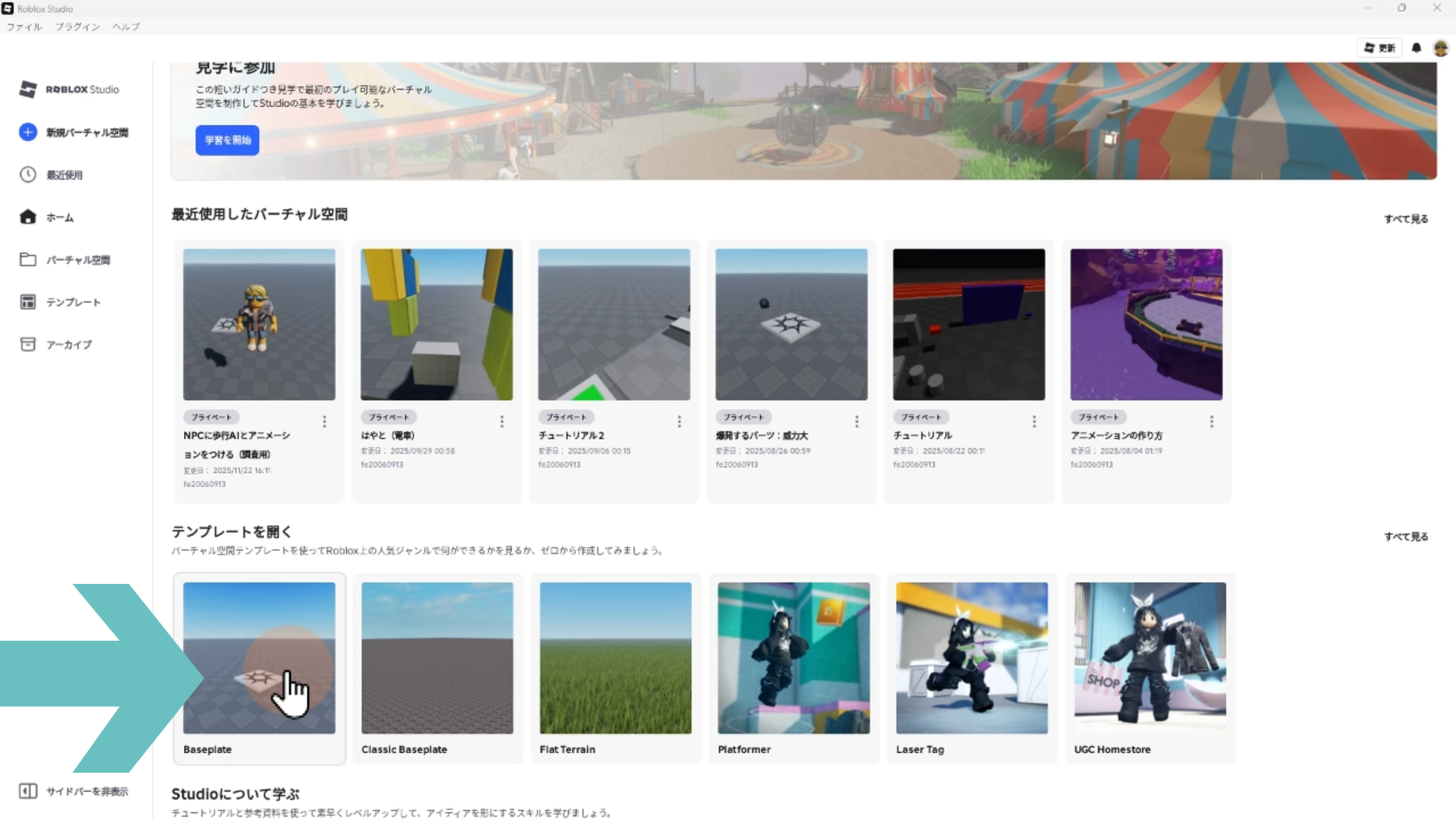Open three-dot menu for アニメーションの作り方
This screenshot has height=819, width=1456.
pos(1212,422)
